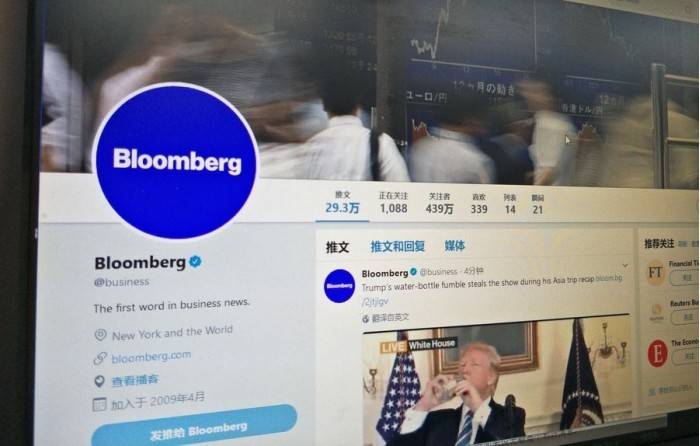Image resolution: width=700 pixels, height=446 pixels.
Task: Open the tweet options dropdown arrow
Action: pyautogui.click(x=625, y=266)
